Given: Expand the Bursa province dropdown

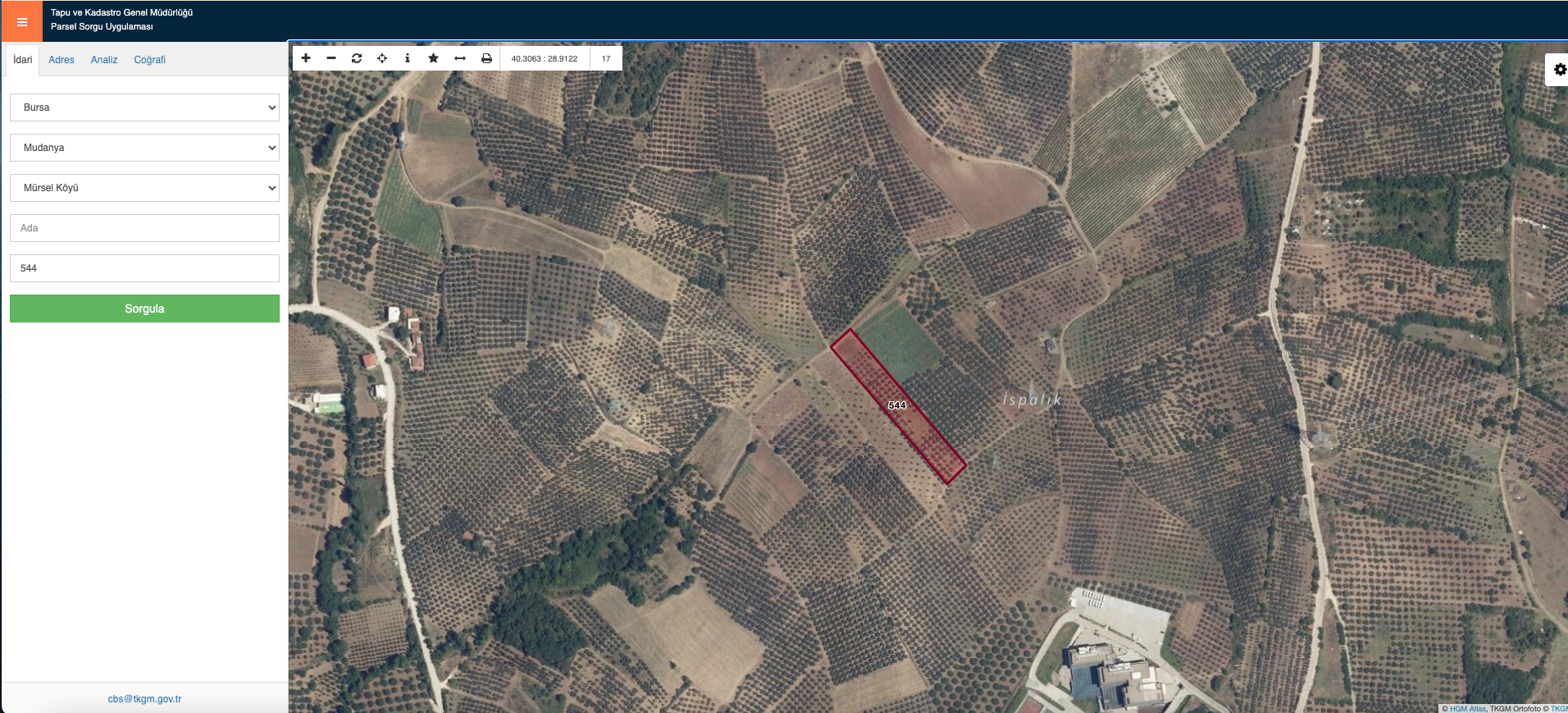Looking at the screenshot, I should [x=144, y=107].
